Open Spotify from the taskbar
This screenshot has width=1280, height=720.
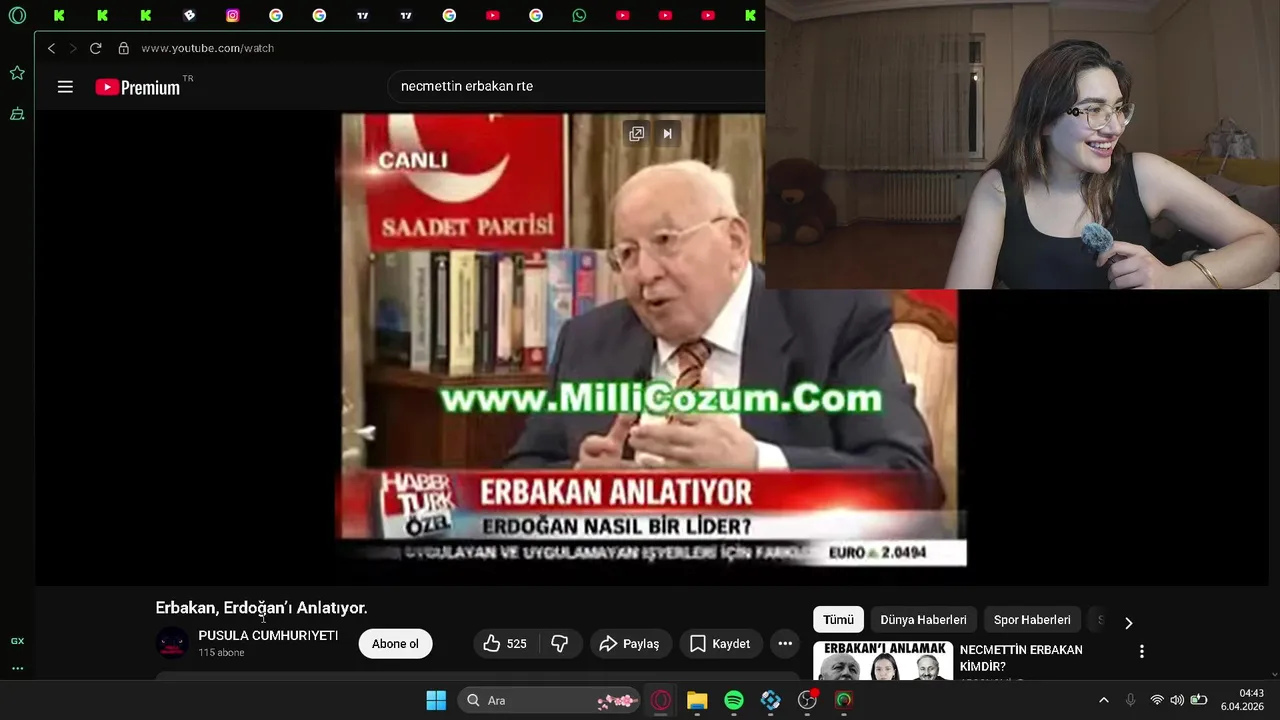[x=734, y=700]
